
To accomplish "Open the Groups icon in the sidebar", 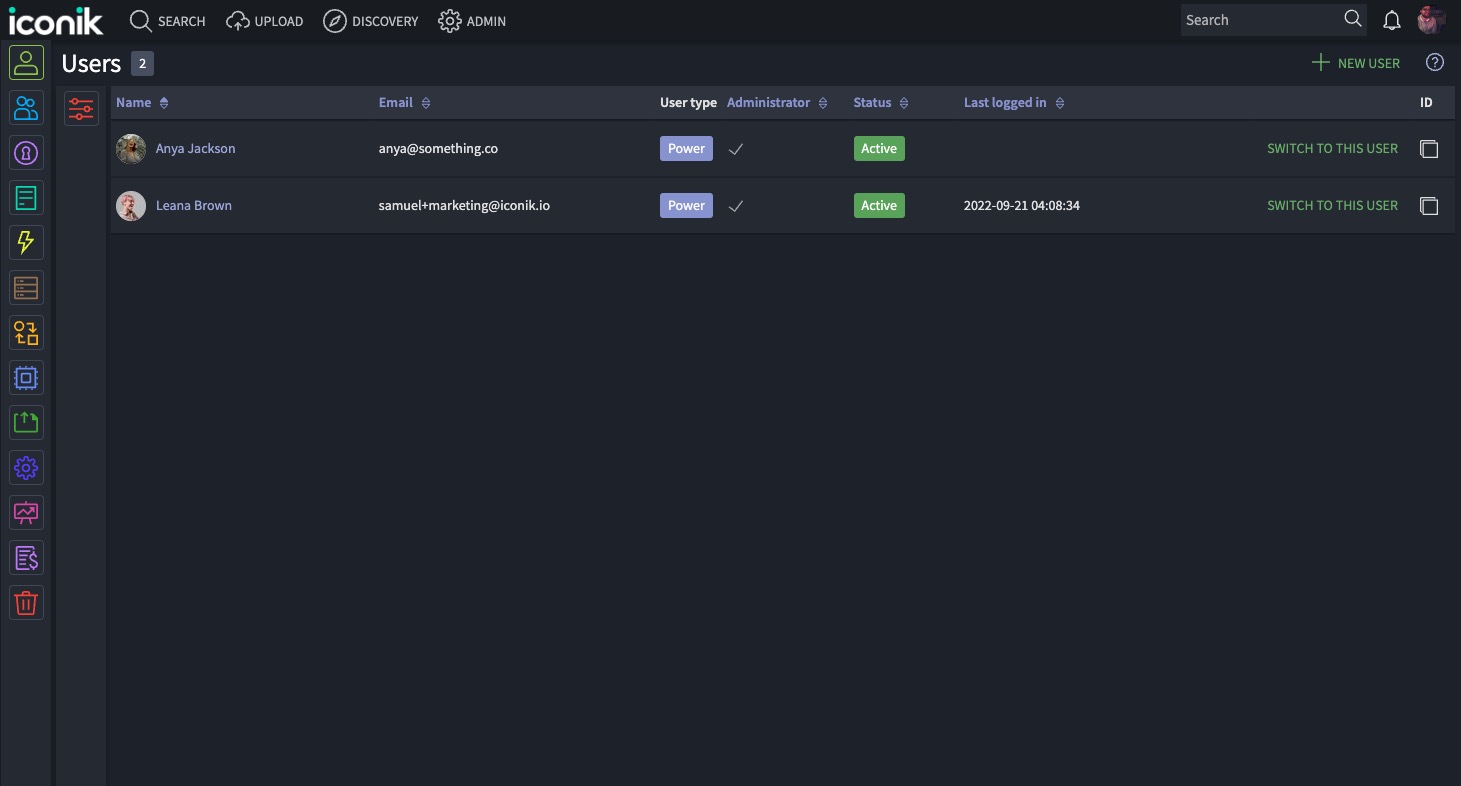I will [26, 107].
